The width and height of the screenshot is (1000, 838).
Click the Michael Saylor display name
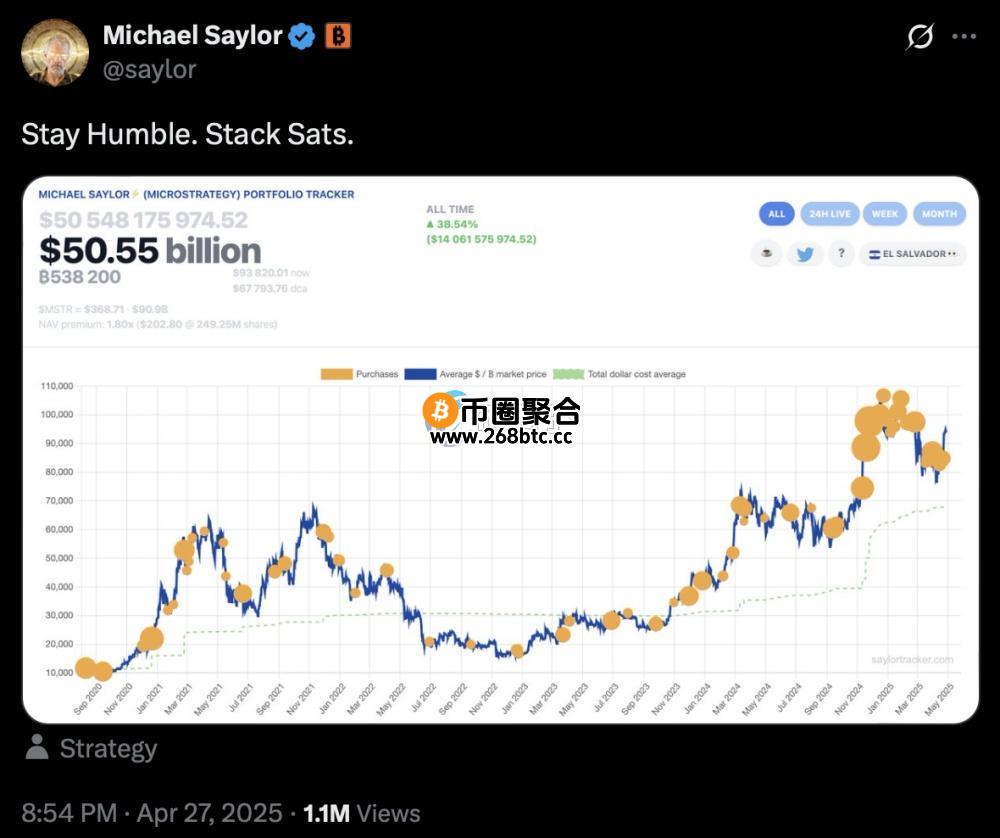pyautogui.click(x=192, y=36)
